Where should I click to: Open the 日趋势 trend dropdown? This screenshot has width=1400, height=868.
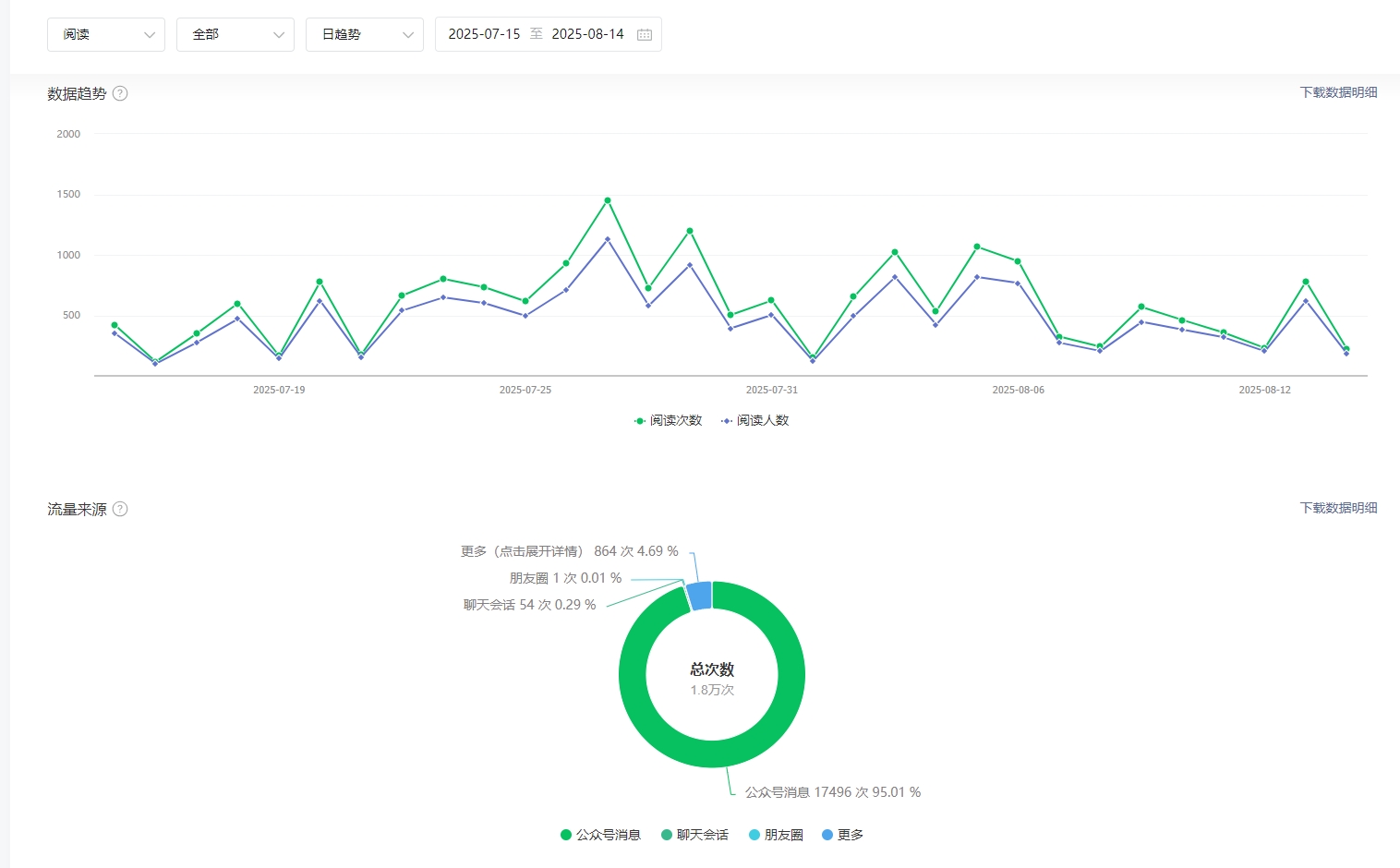pos(365,34)
